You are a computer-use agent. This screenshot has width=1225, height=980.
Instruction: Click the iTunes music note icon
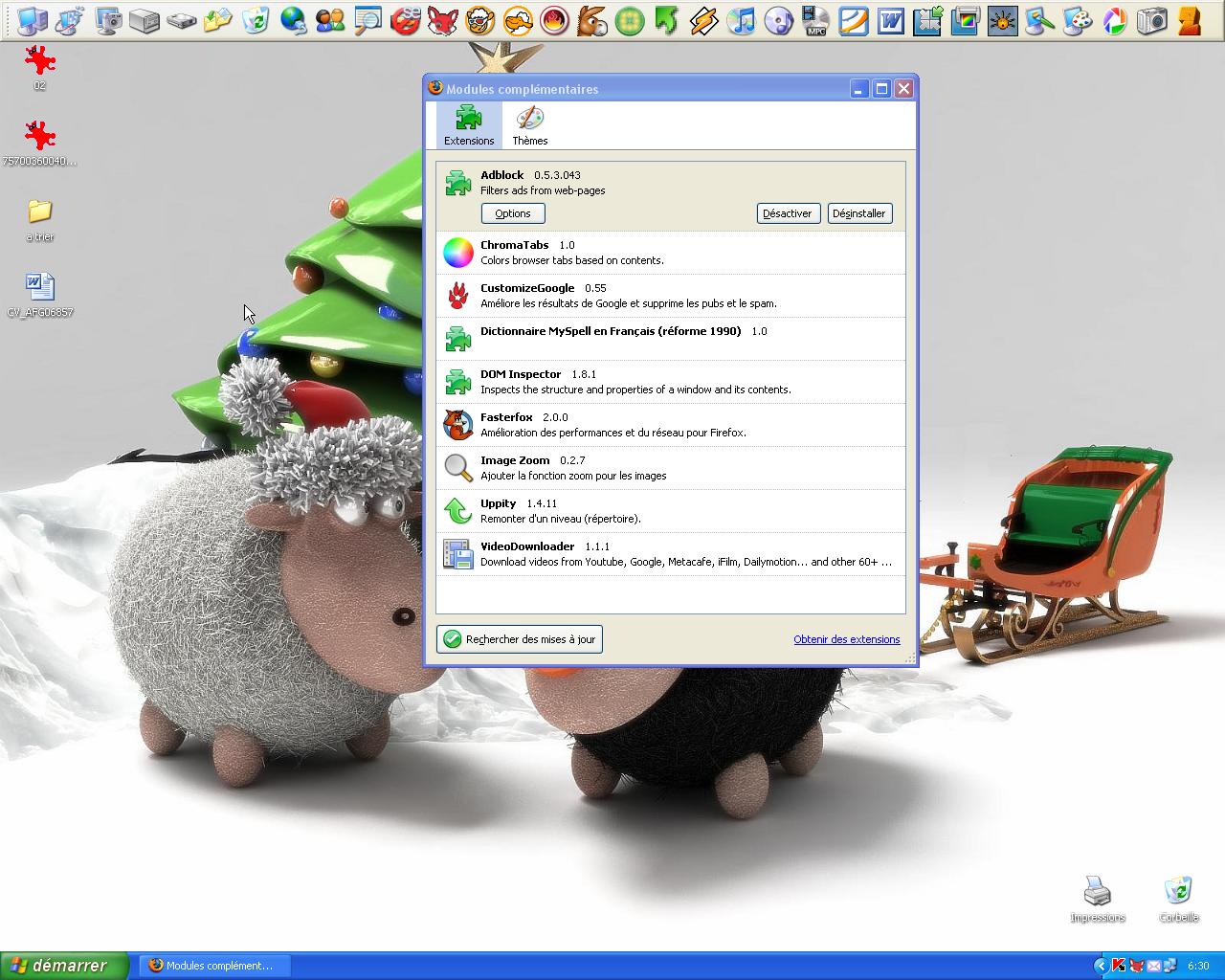coord(741,20)
